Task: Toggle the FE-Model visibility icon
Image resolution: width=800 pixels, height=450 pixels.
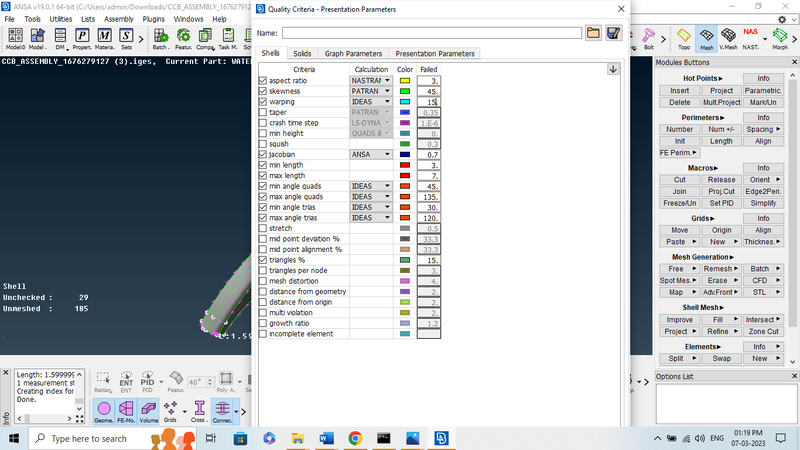Action: coord(126,411)
